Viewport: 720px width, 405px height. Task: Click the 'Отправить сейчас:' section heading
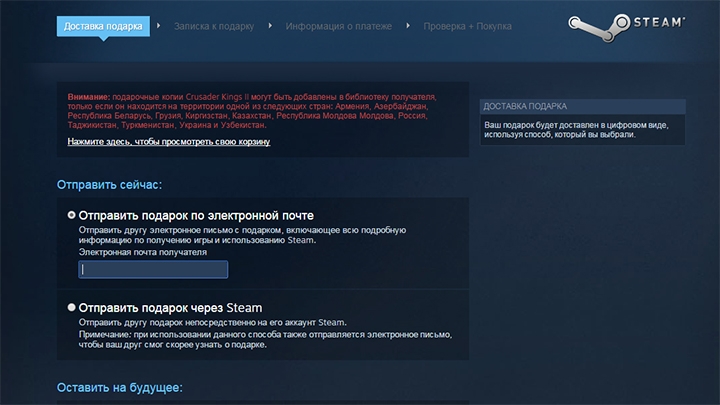click(x=109, y=184)
